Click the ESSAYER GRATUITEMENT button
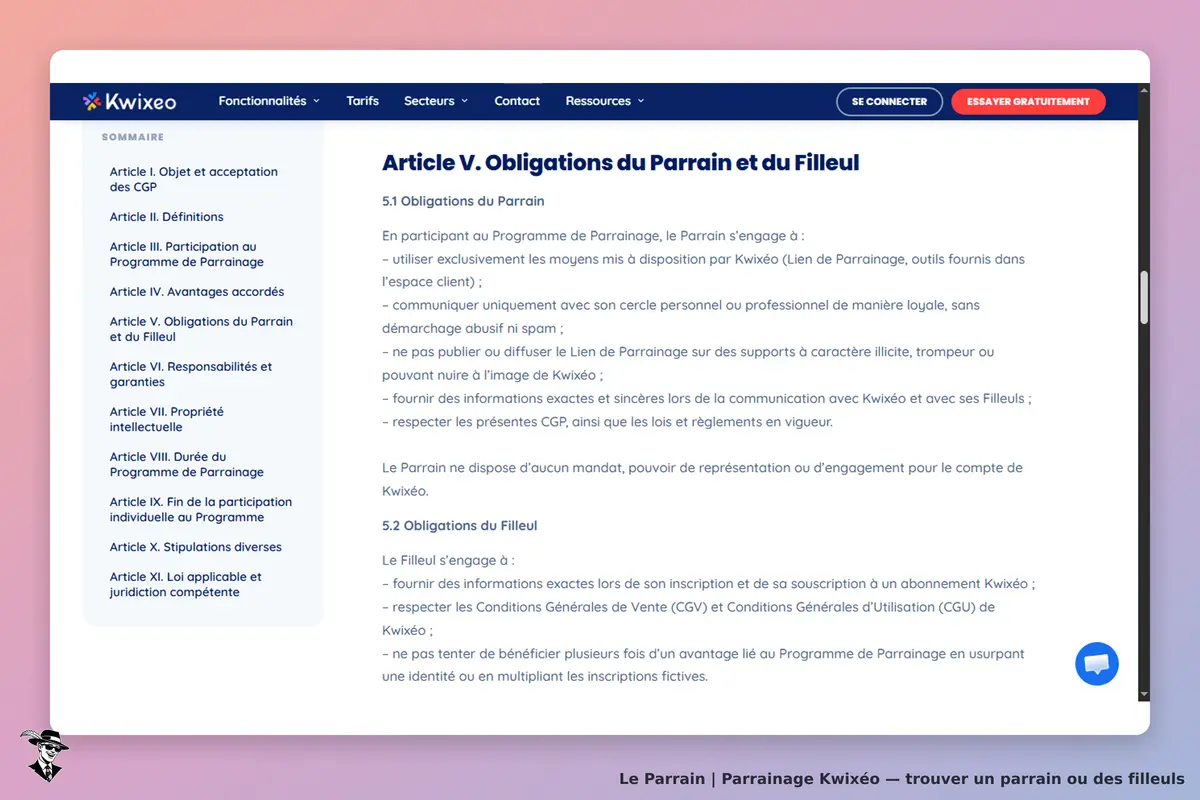This screenshot has width=1200, height=800. 1028,102
